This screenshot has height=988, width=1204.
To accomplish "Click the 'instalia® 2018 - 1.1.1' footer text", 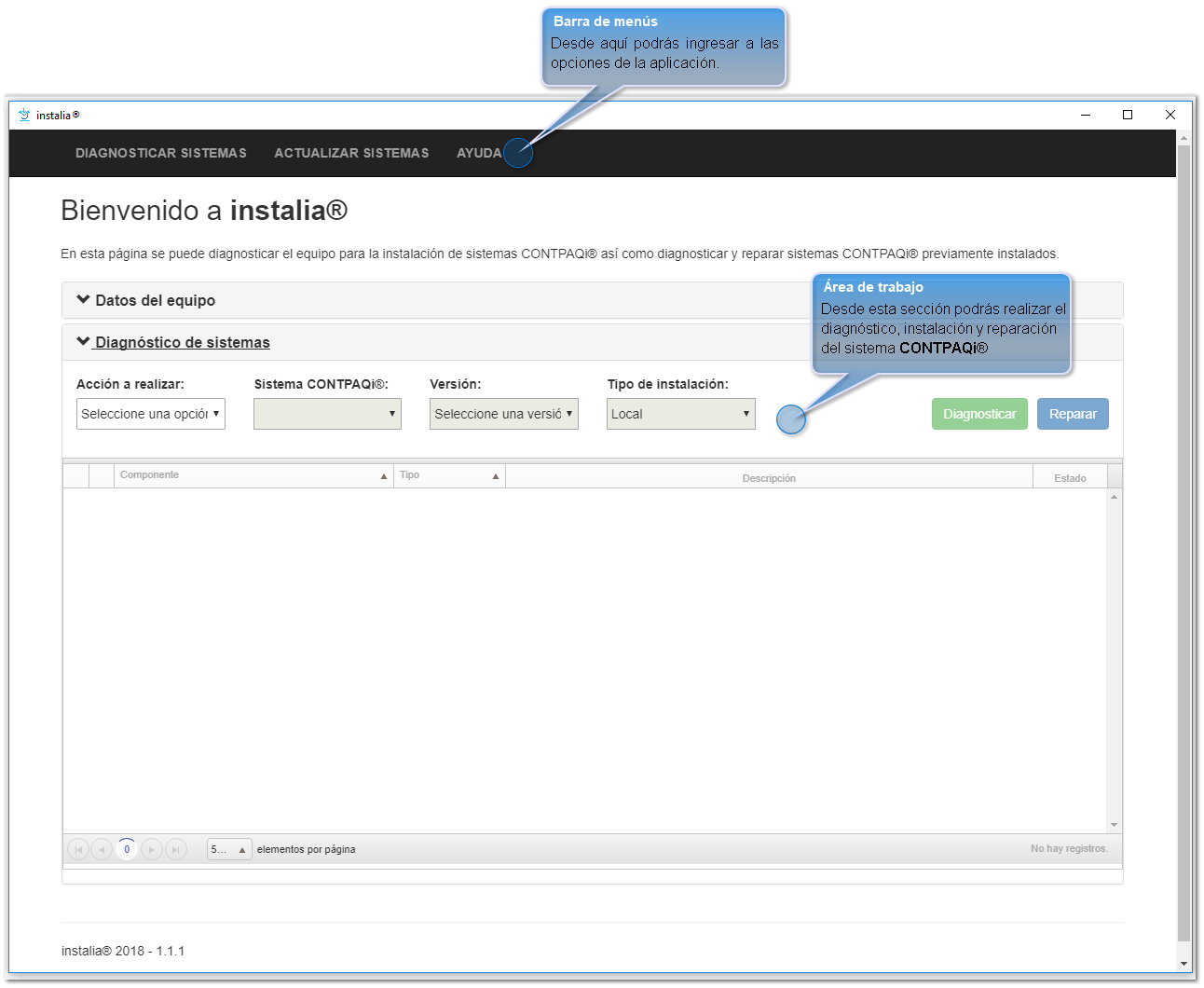I will (x=123, y=951).
